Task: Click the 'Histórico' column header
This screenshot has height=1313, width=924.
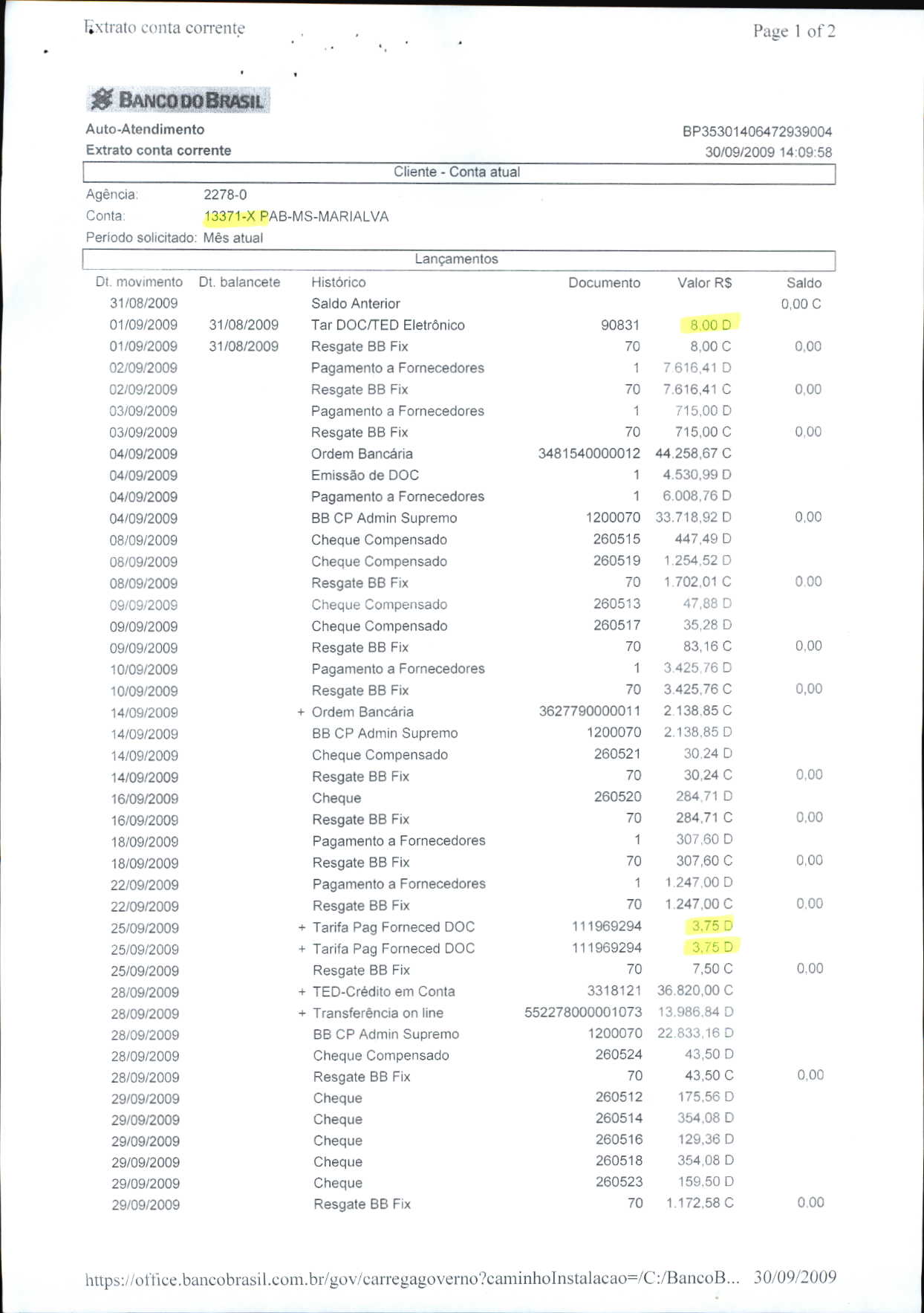Action: pyautogui.click(x=339, y=282)
